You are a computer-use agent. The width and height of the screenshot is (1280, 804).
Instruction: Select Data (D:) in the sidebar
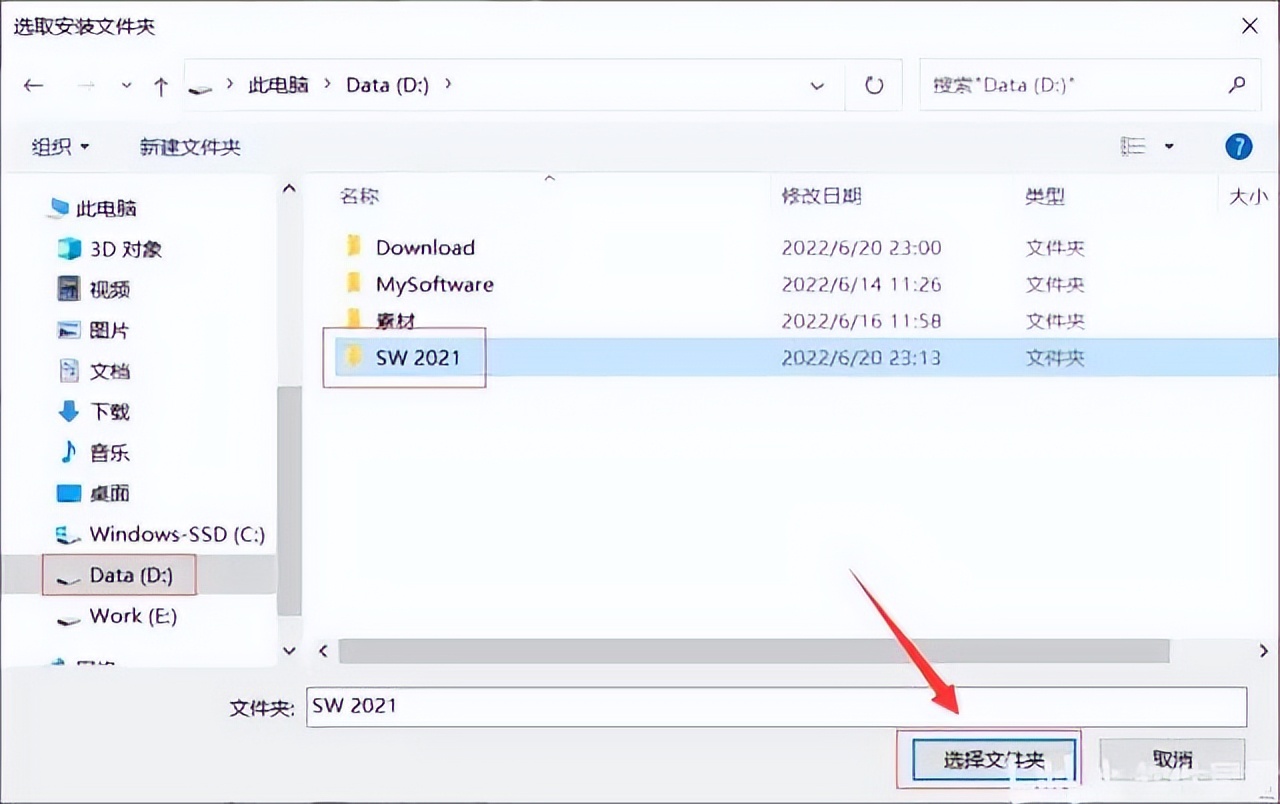click(x=120, y=575)
